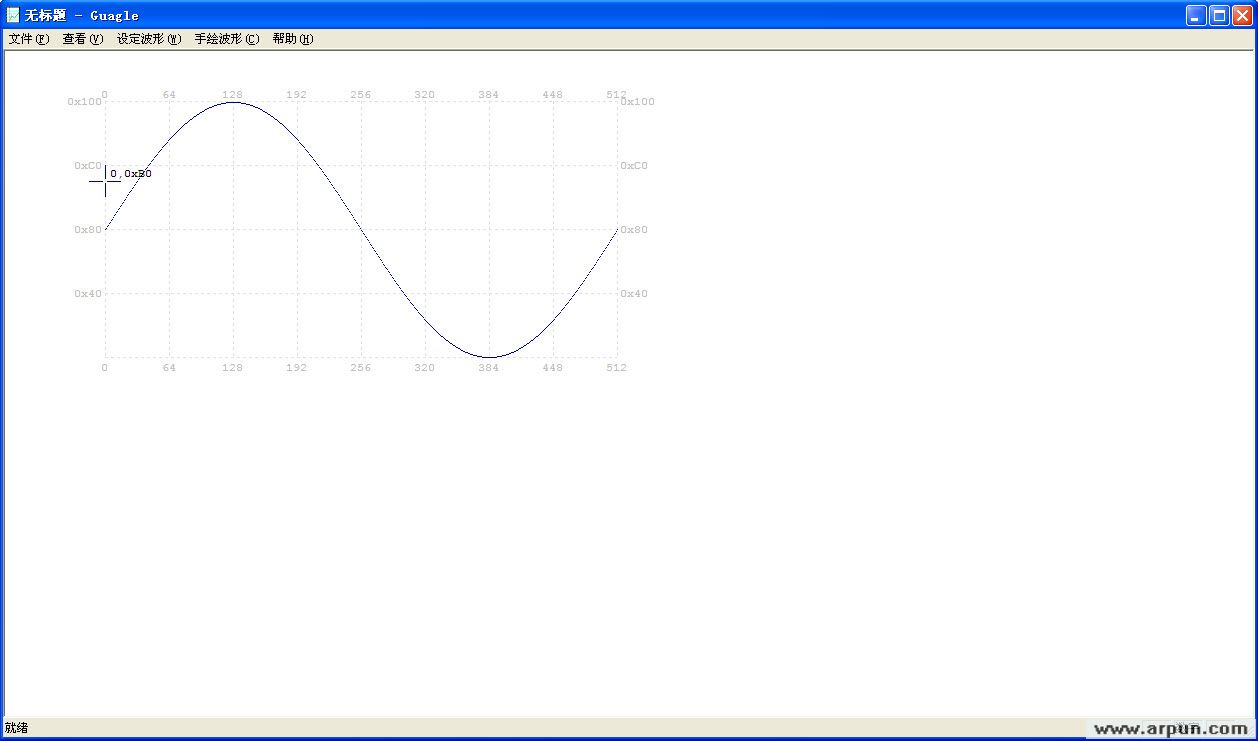This screenshot has height=741, width=1258.
Task: Click the sine wave peak at x=128
Action: point(233,102)
